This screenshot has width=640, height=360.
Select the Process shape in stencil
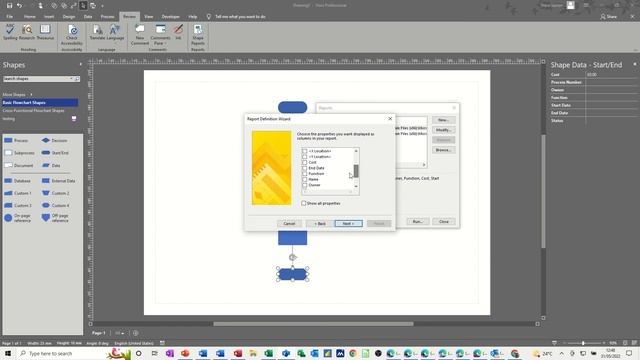[x=16, y=140]
